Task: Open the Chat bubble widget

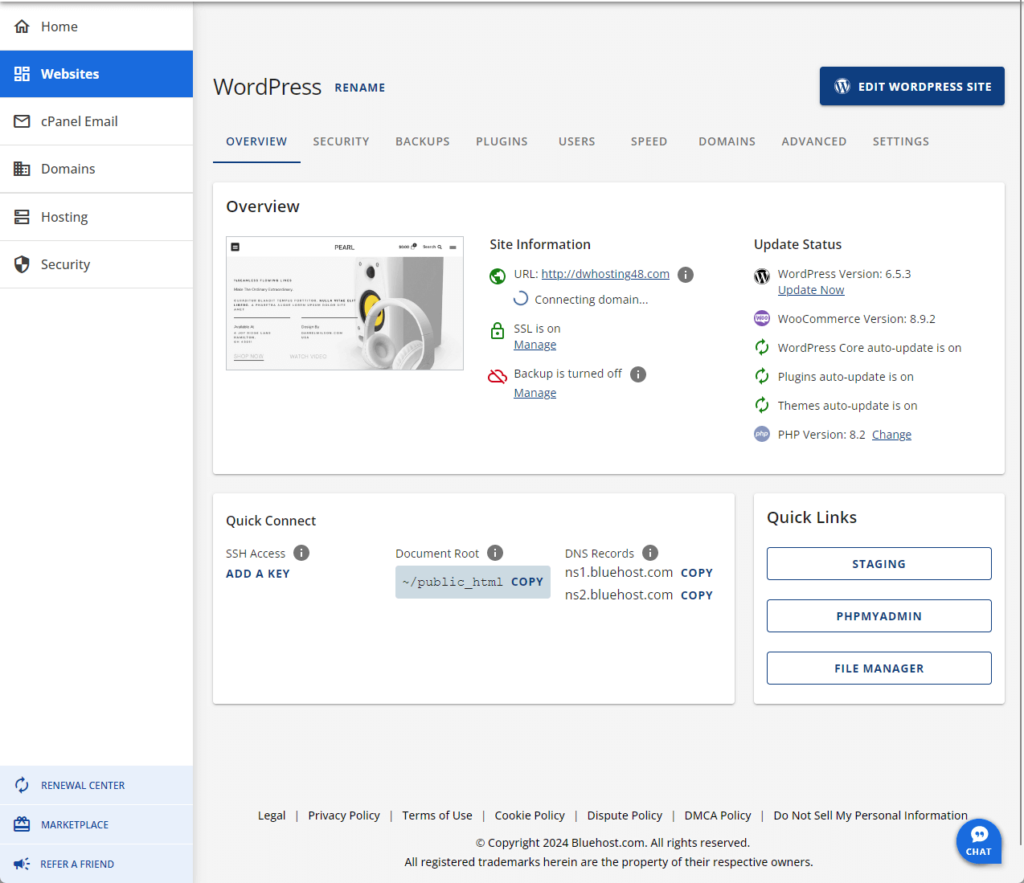Action: click(978, 841)
